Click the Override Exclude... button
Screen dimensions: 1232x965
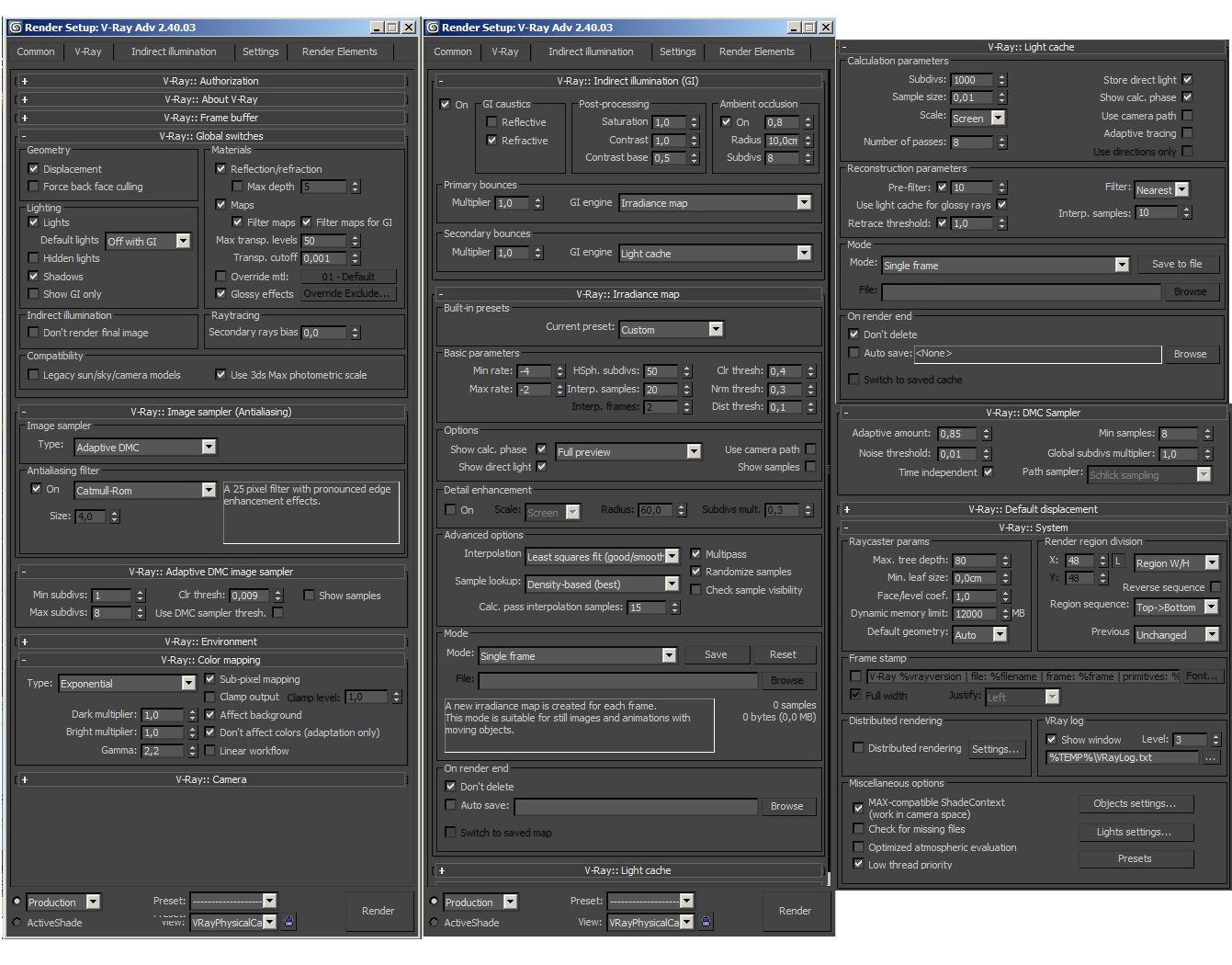(x=348, y=293)
